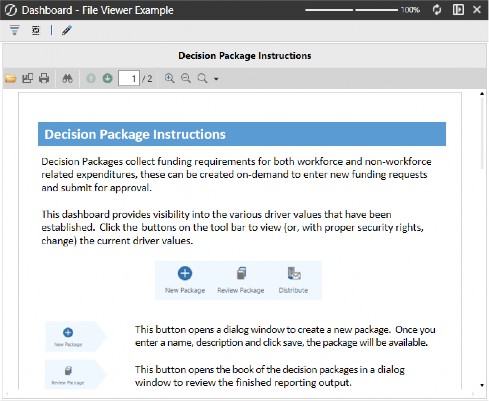Search document with binoculars icon
The height and width of the screenshot is (401, 489).
67,78
